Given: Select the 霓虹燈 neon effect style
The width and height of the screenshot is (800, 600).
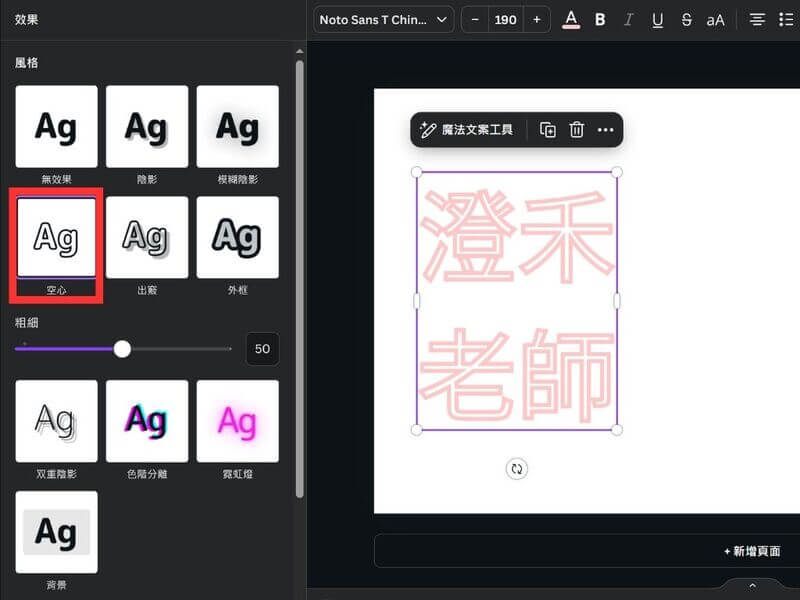Looking at the screenshot, I should 237,421.
